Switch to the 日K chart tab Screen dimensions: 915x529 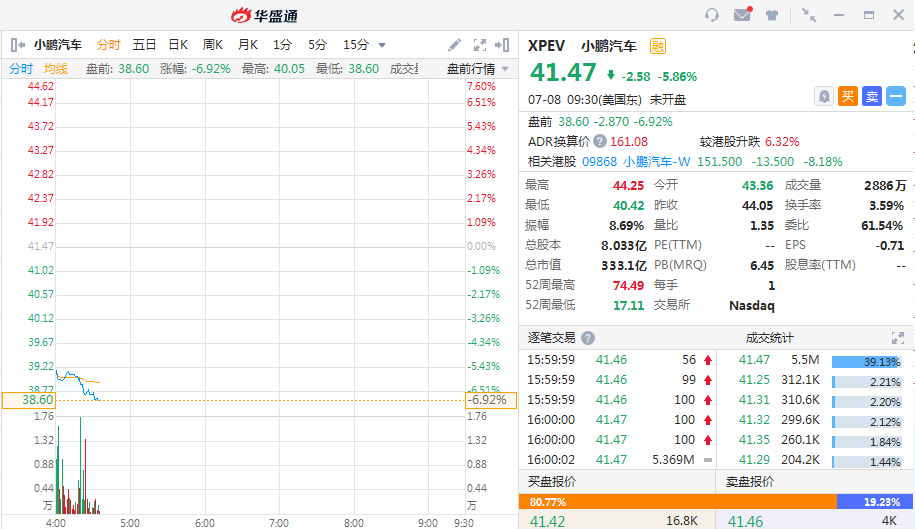click(178, 45)
